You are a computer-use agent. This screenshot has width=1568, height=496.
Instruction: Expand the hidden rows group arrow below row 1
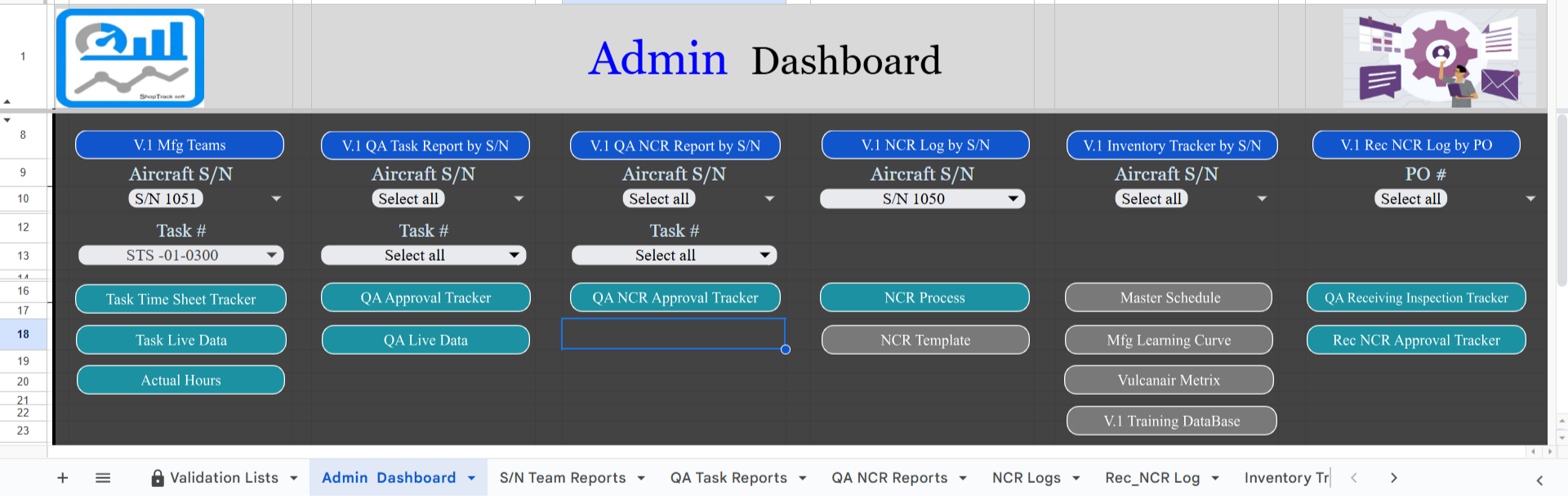(x=7, y=120)
